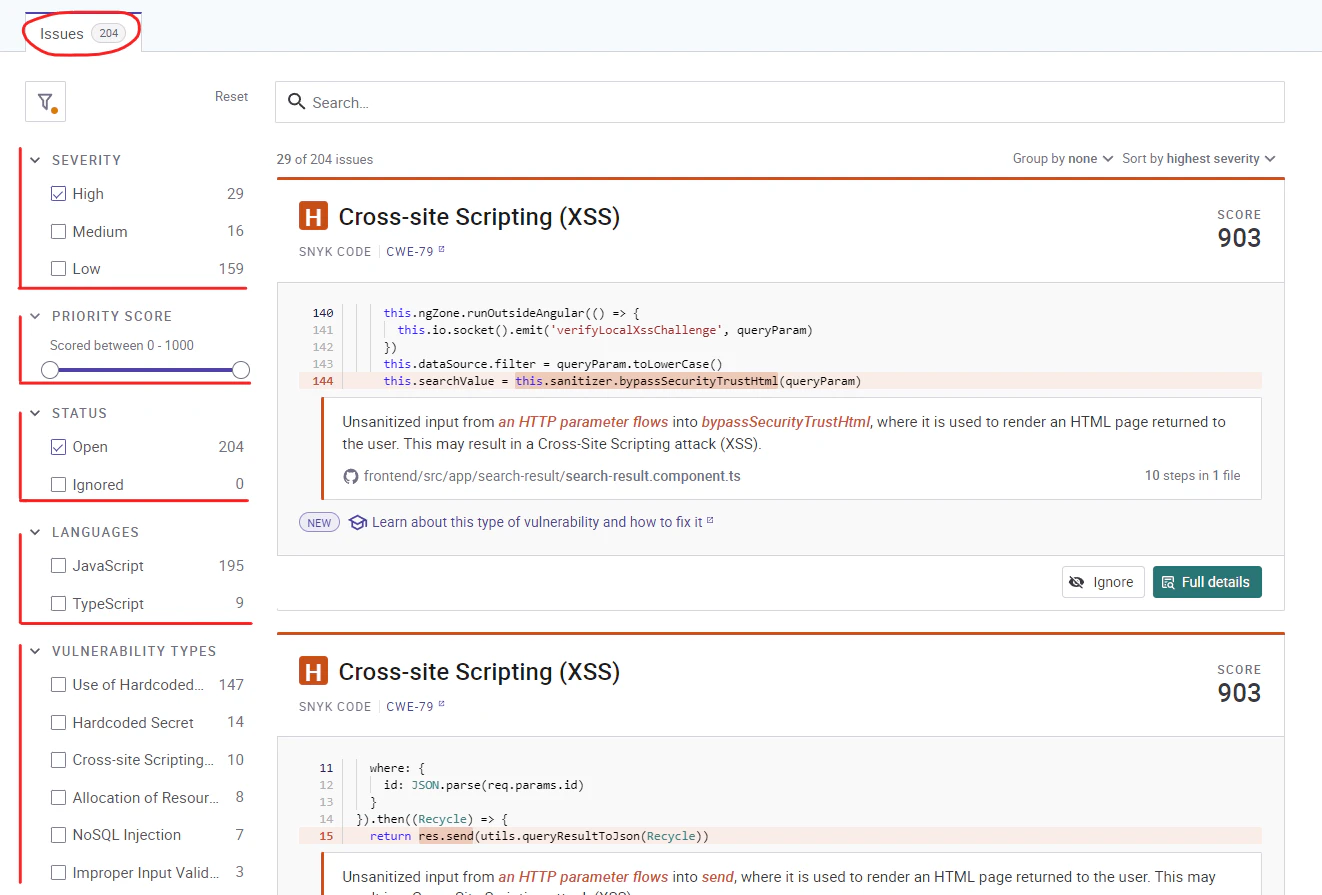Select the Issues 204 tab
This screenshot has height=895, width=1322.
click(83, 33)
